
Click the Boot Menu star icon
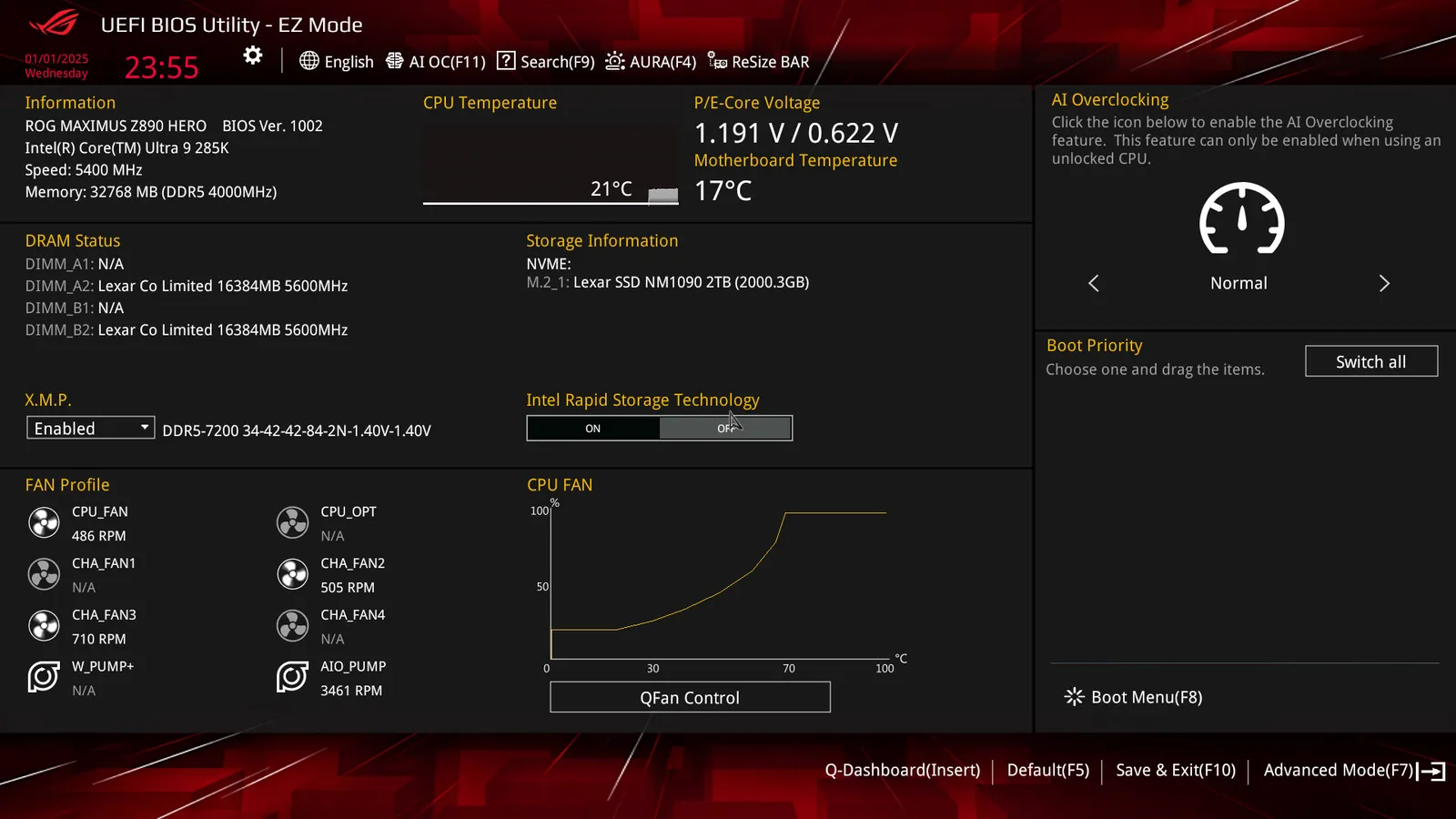coord(1075,697)
